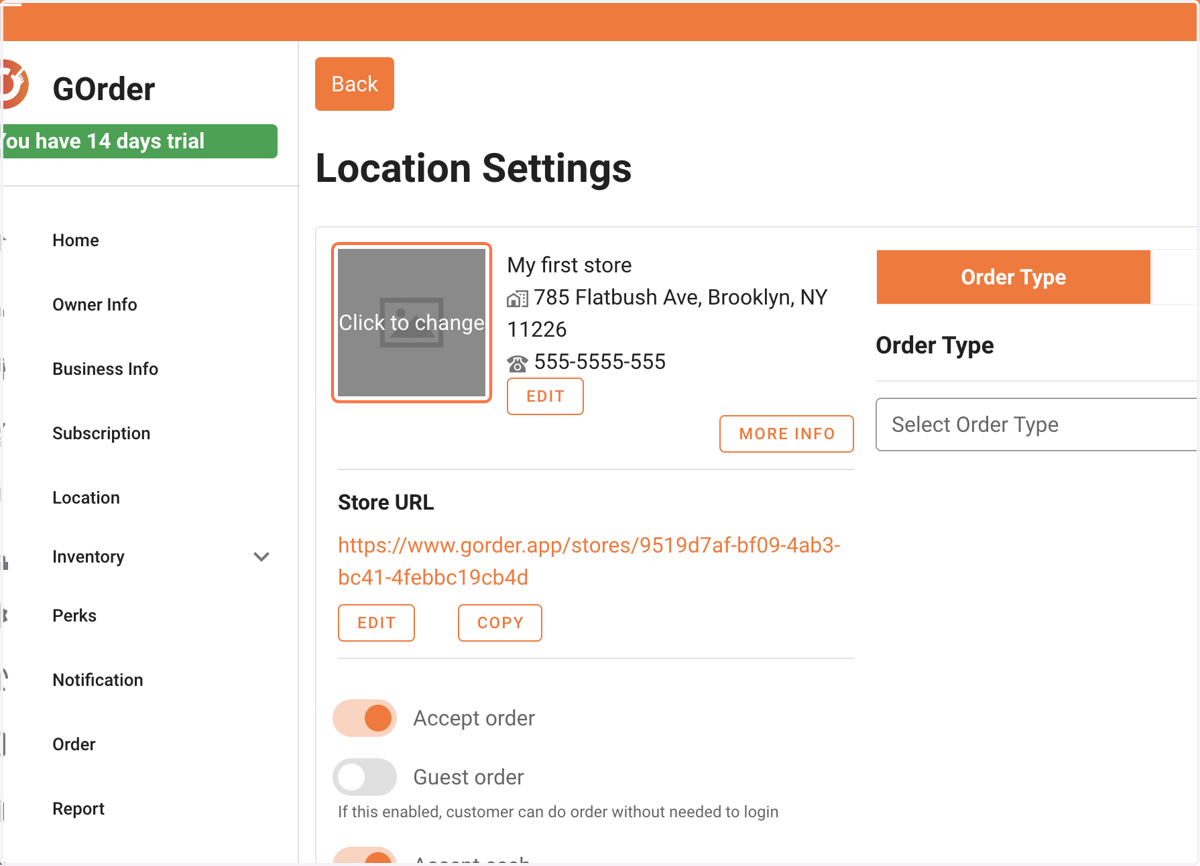The width and height of the screenshot is (1200, 866).
Task: Click the 14 days trial banner
Action: click(139, 141)
